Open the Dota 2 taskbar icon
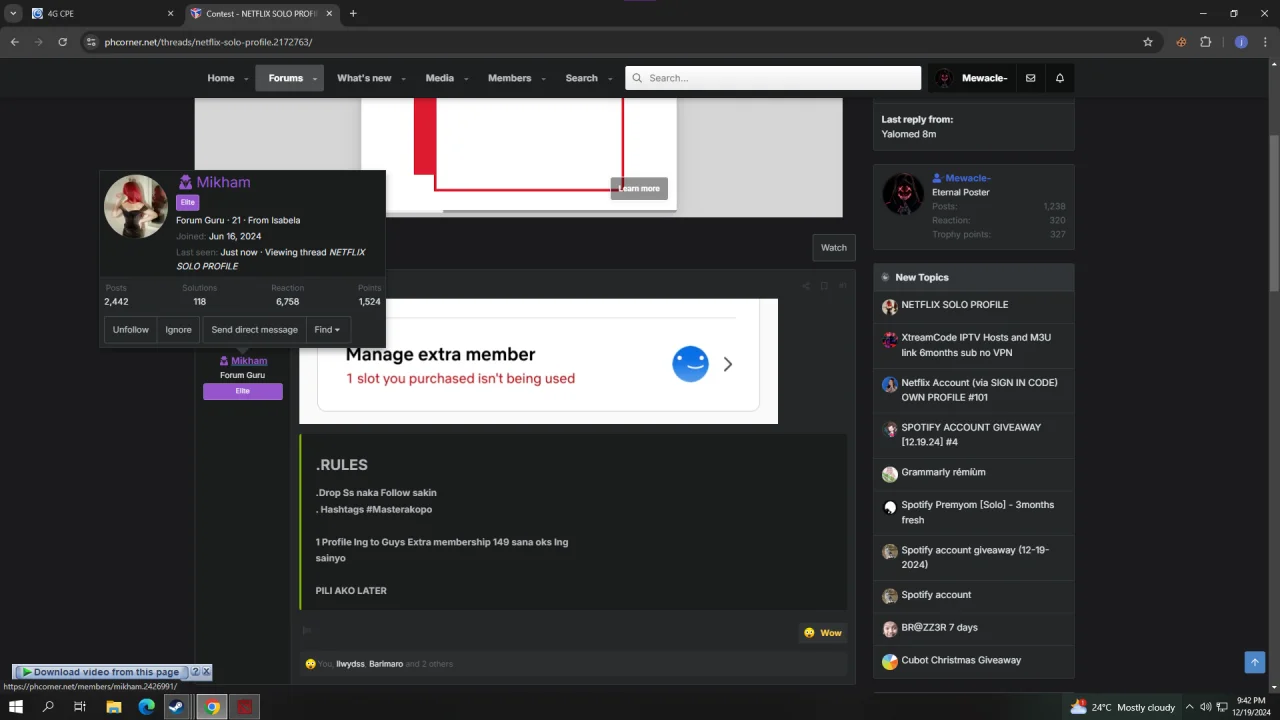Screen dimensions: 1280x720 pos(244,707)
